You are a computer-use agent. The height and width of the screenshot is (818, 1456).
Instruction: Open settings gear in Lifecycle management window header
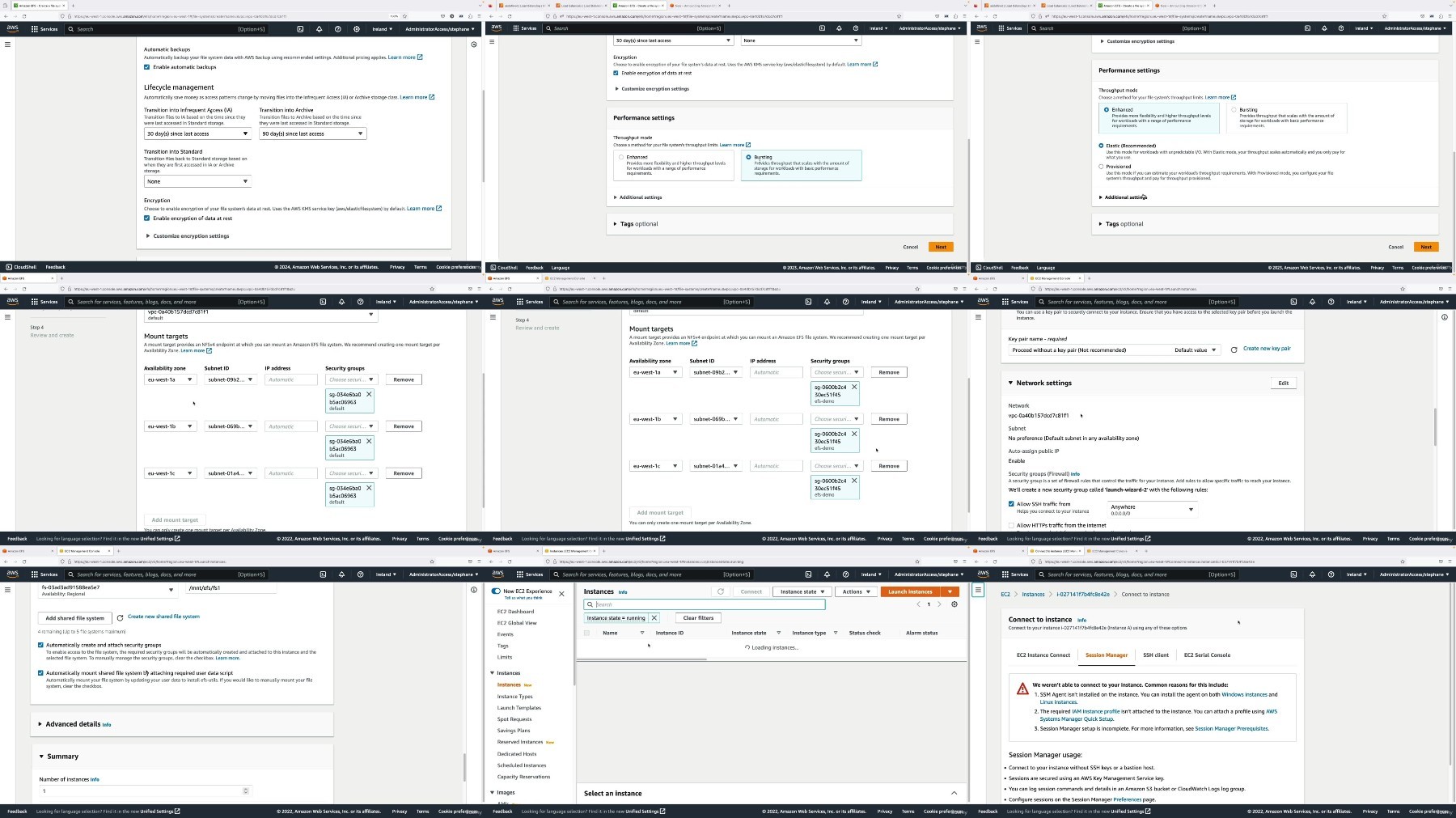pyautogui.click(x=357, y=29)
